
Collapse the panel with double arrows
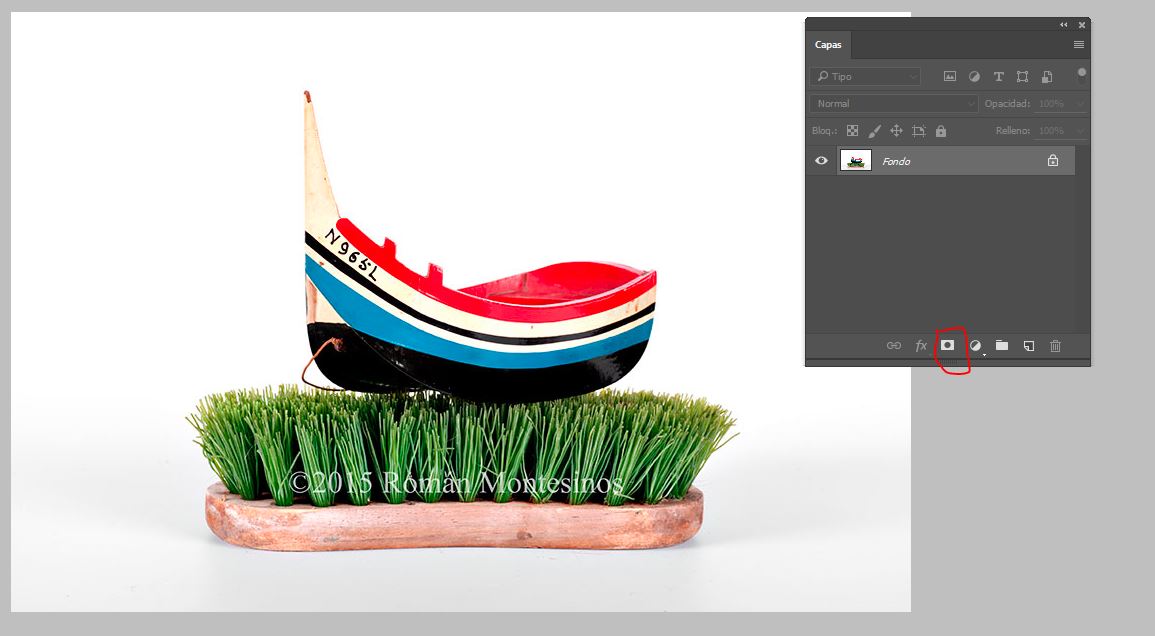(x=1063, y=25)
